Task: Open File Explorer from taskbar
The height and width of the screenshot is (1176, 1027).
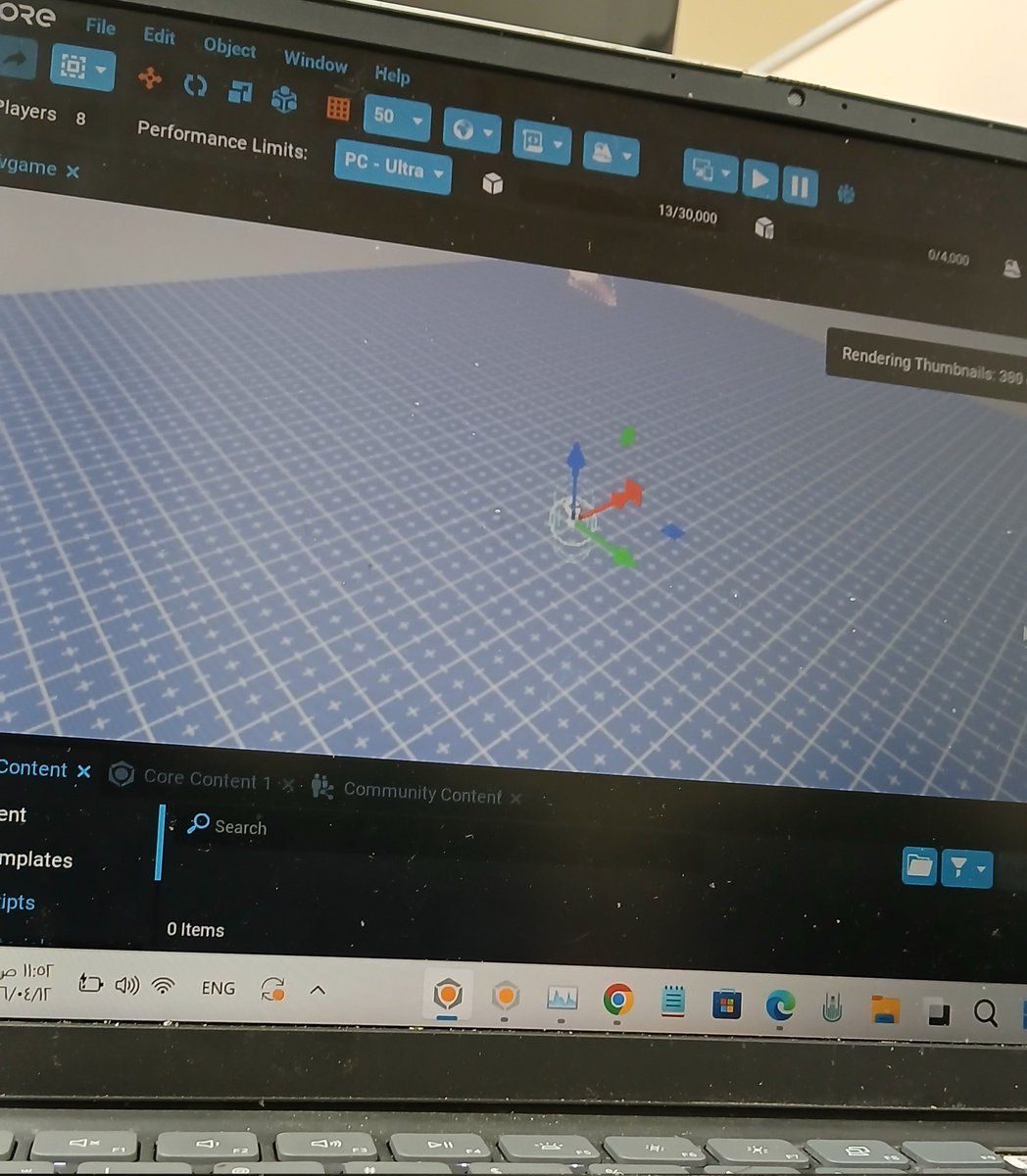Action: pos(885,1009)
